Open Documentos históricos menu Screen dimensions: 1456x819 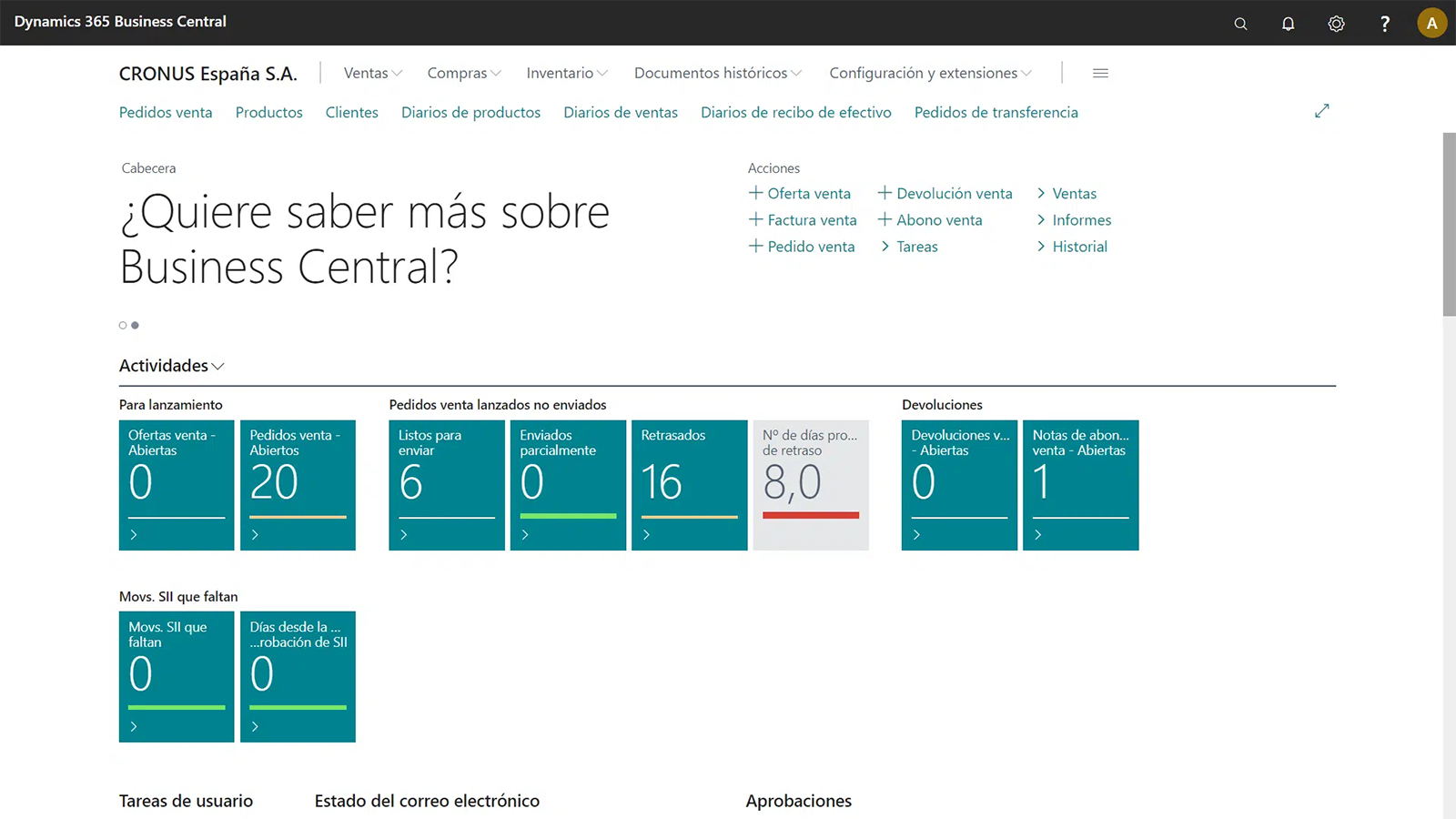click(x=717, y=73)
